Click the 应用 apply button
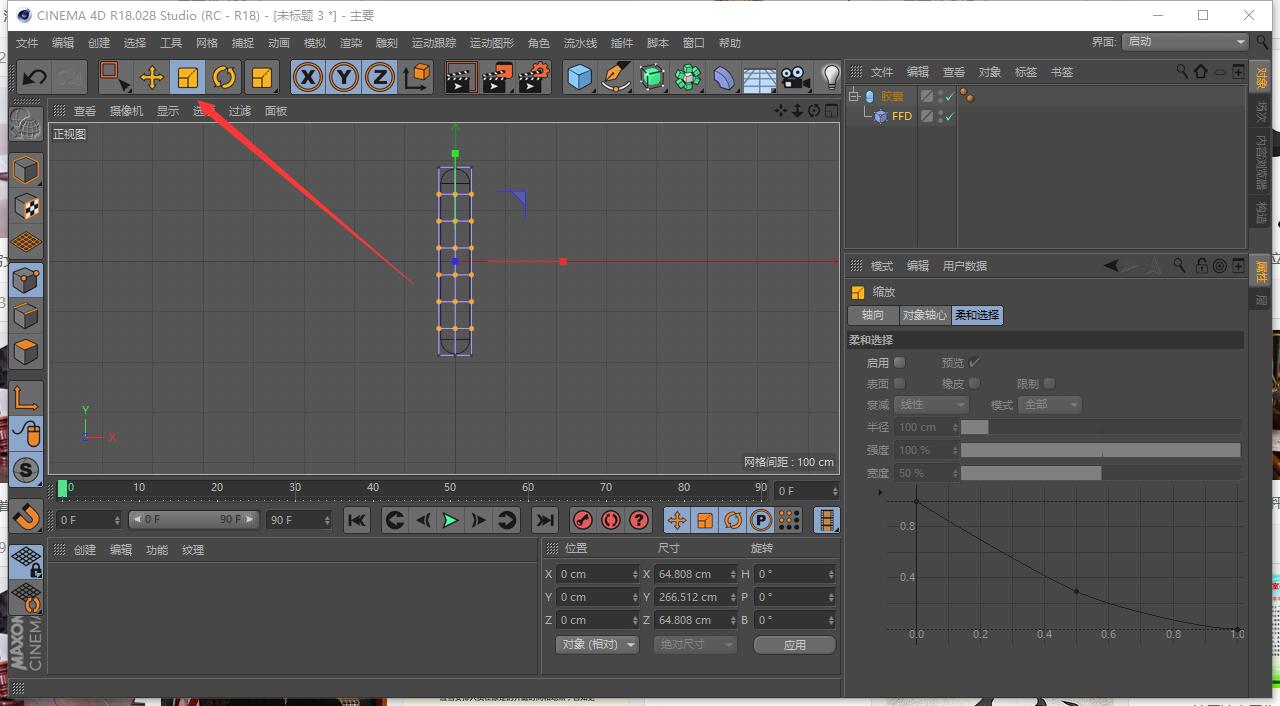The height and width of the screenshot is (706, 1280). 795,645
